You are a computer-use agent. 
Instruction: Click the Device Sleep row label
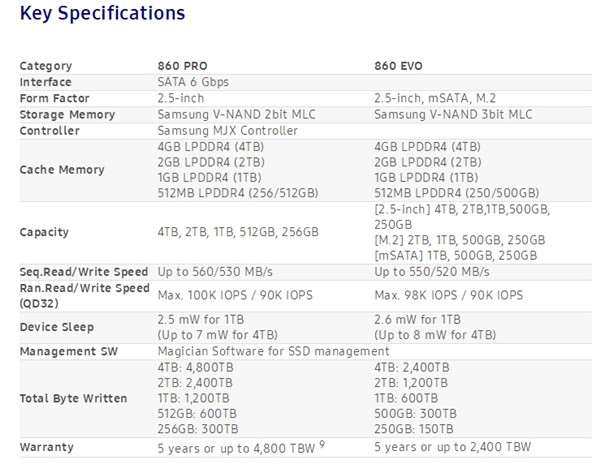click(x=56, y=327)
